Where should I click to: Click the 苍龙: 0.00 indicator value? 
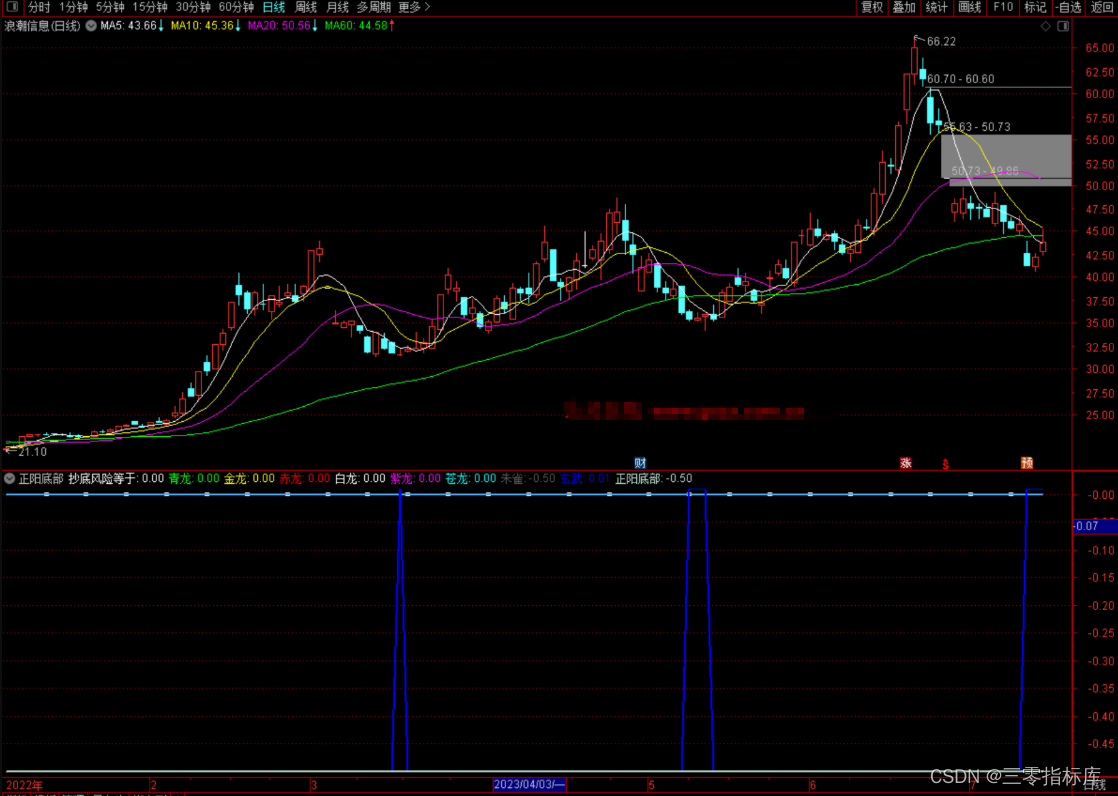[471, 479]
